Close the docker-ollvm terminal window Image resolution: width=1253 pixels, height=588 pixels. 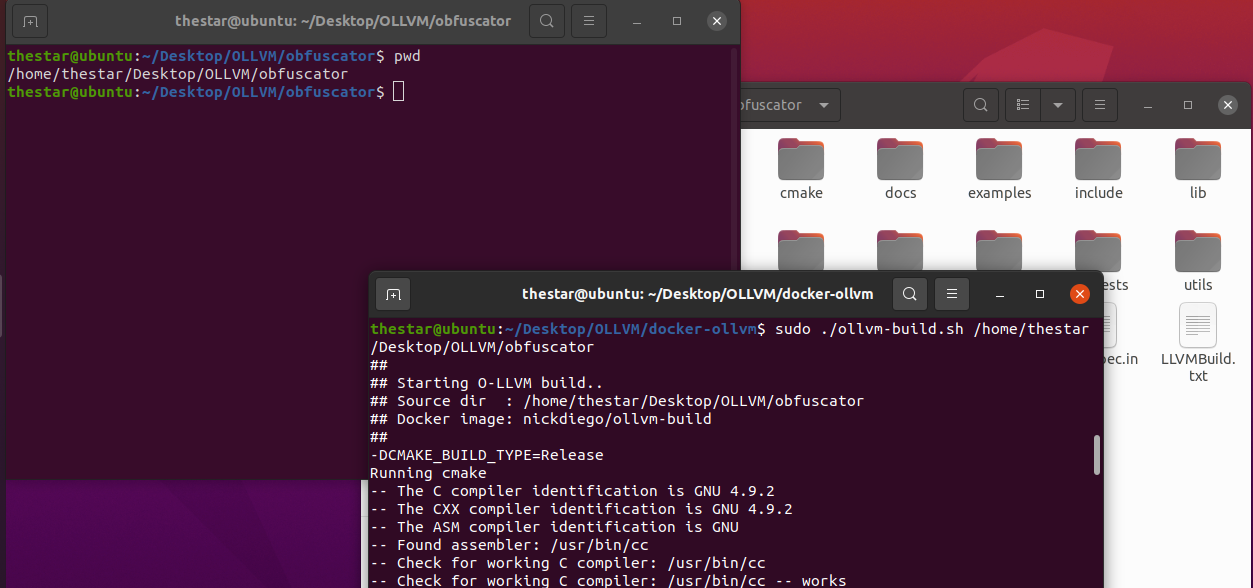[x=1079, y=294]
